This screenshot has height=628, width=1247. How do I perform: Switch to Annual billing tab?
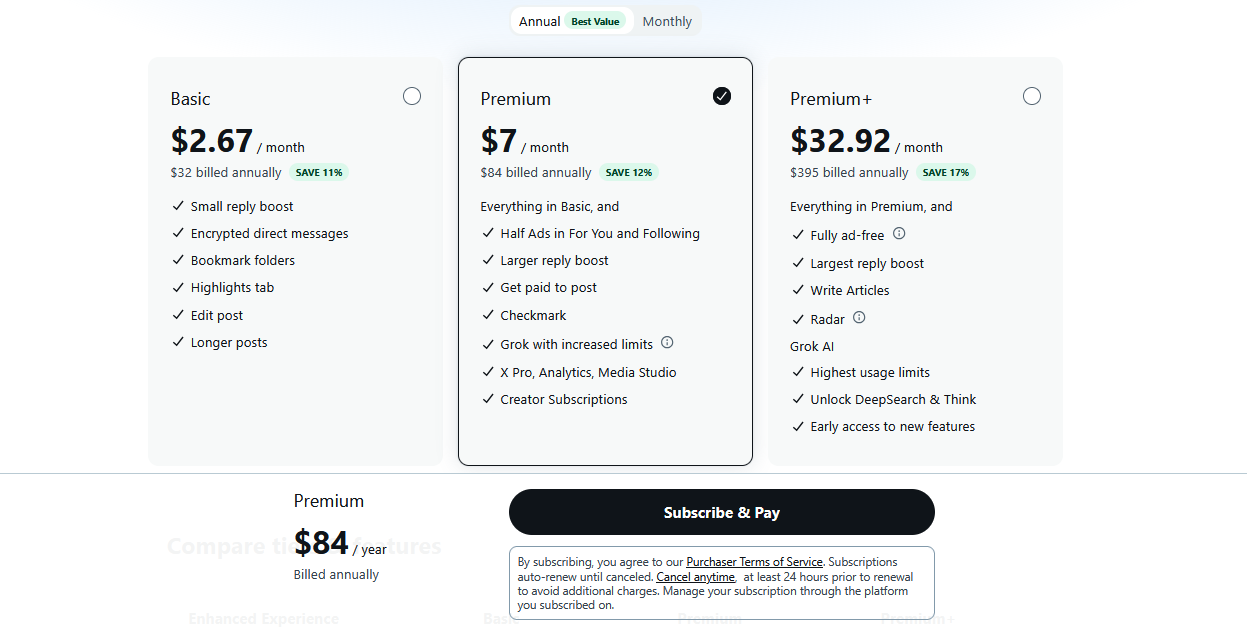tap(572, 21)
